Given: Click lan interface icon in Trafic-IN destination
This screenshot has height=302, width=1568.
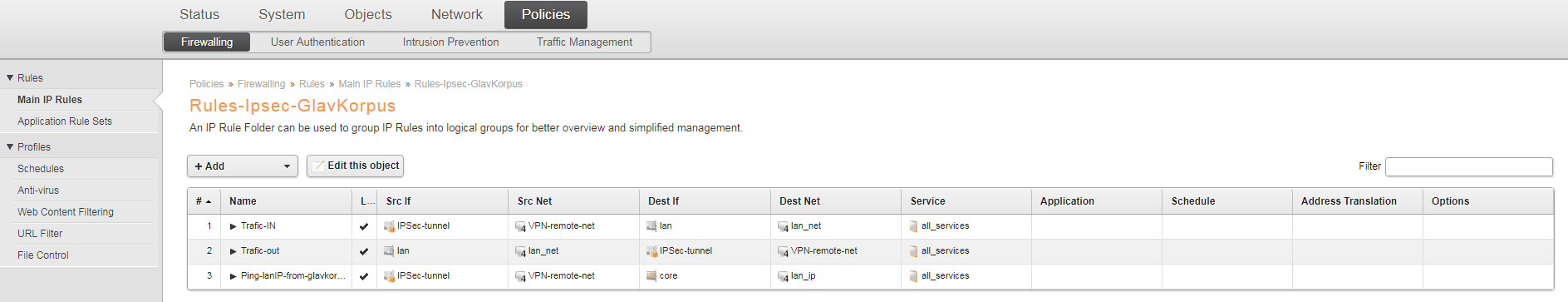Looking at the screenshot, I should (x=651, y=226).
